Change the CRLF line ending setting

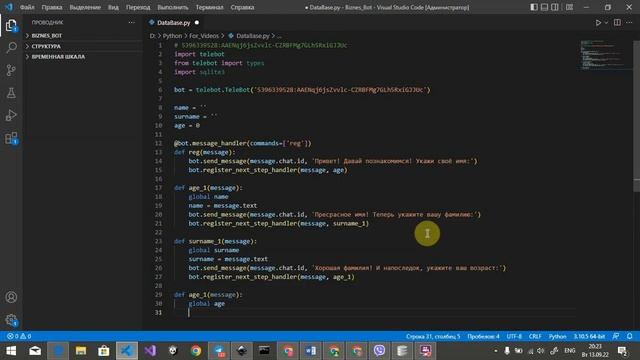click(x=535, y=336)
